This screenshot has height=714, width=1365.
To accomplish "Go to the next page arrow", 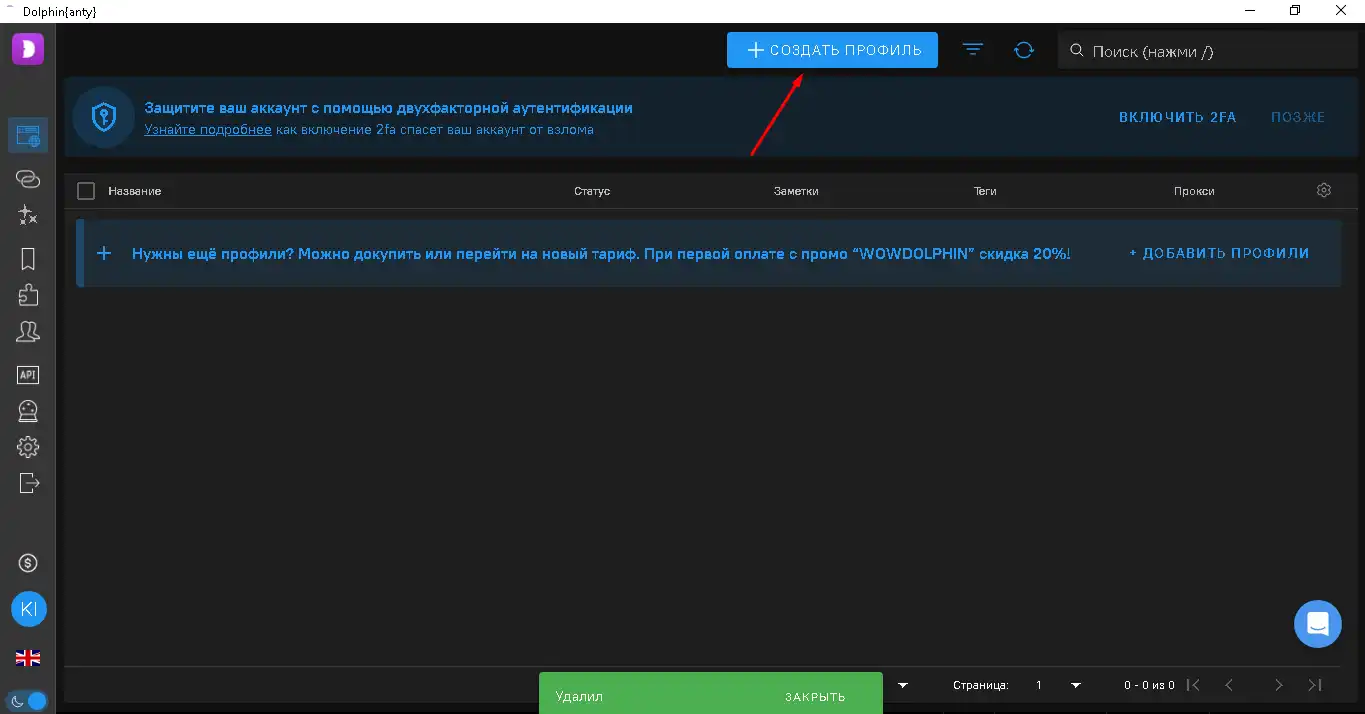I will (x=1278, y=685).
